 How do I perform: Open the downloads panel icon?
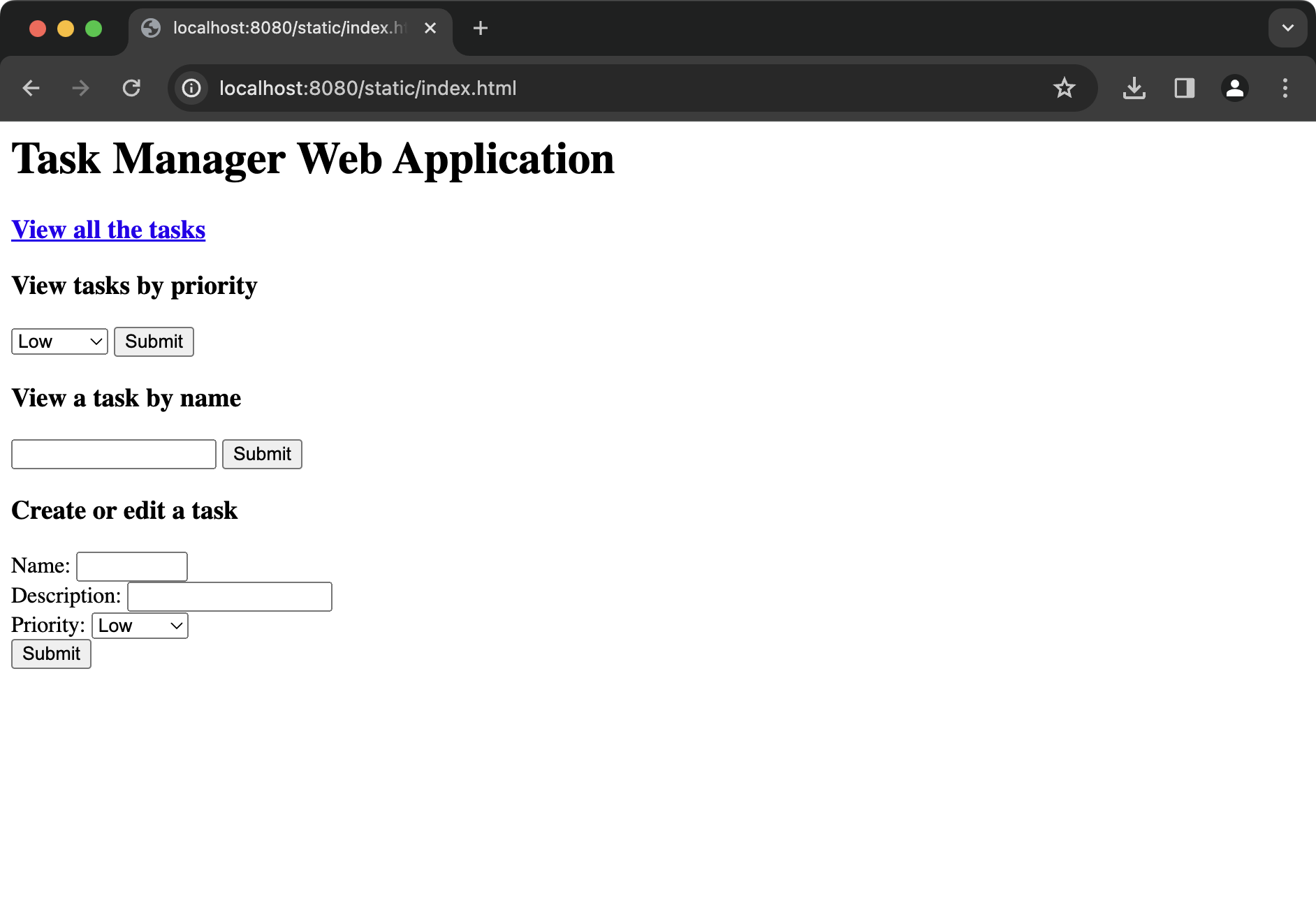click(x=1134, y=88)
